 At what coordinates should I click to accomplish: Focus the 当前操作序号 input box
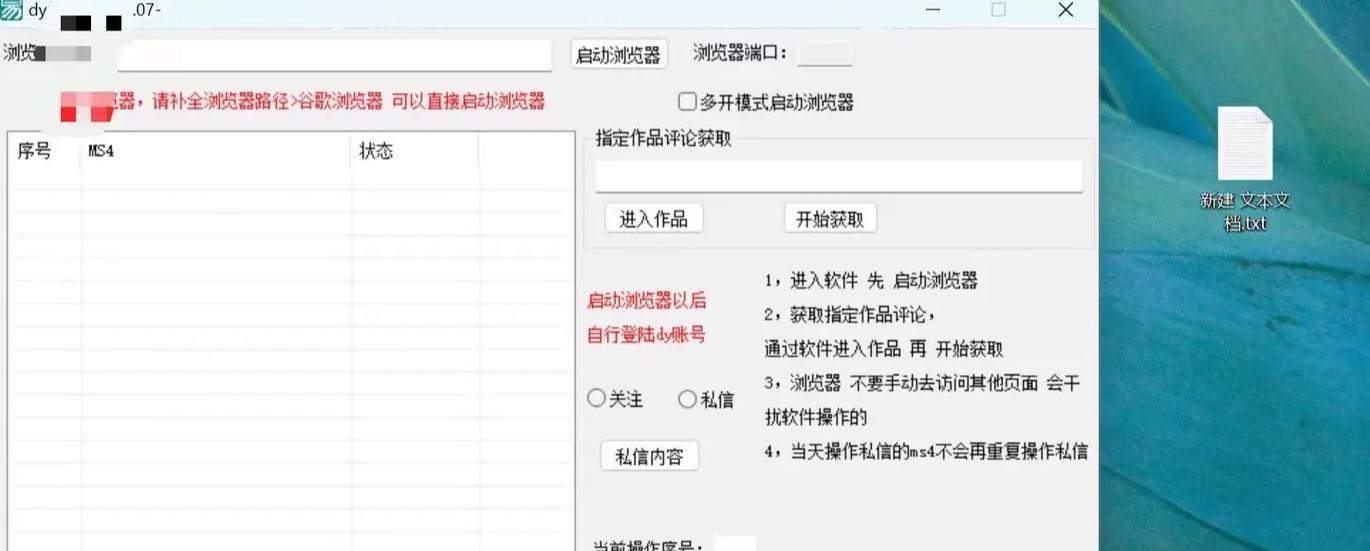[x=735, y=546]
